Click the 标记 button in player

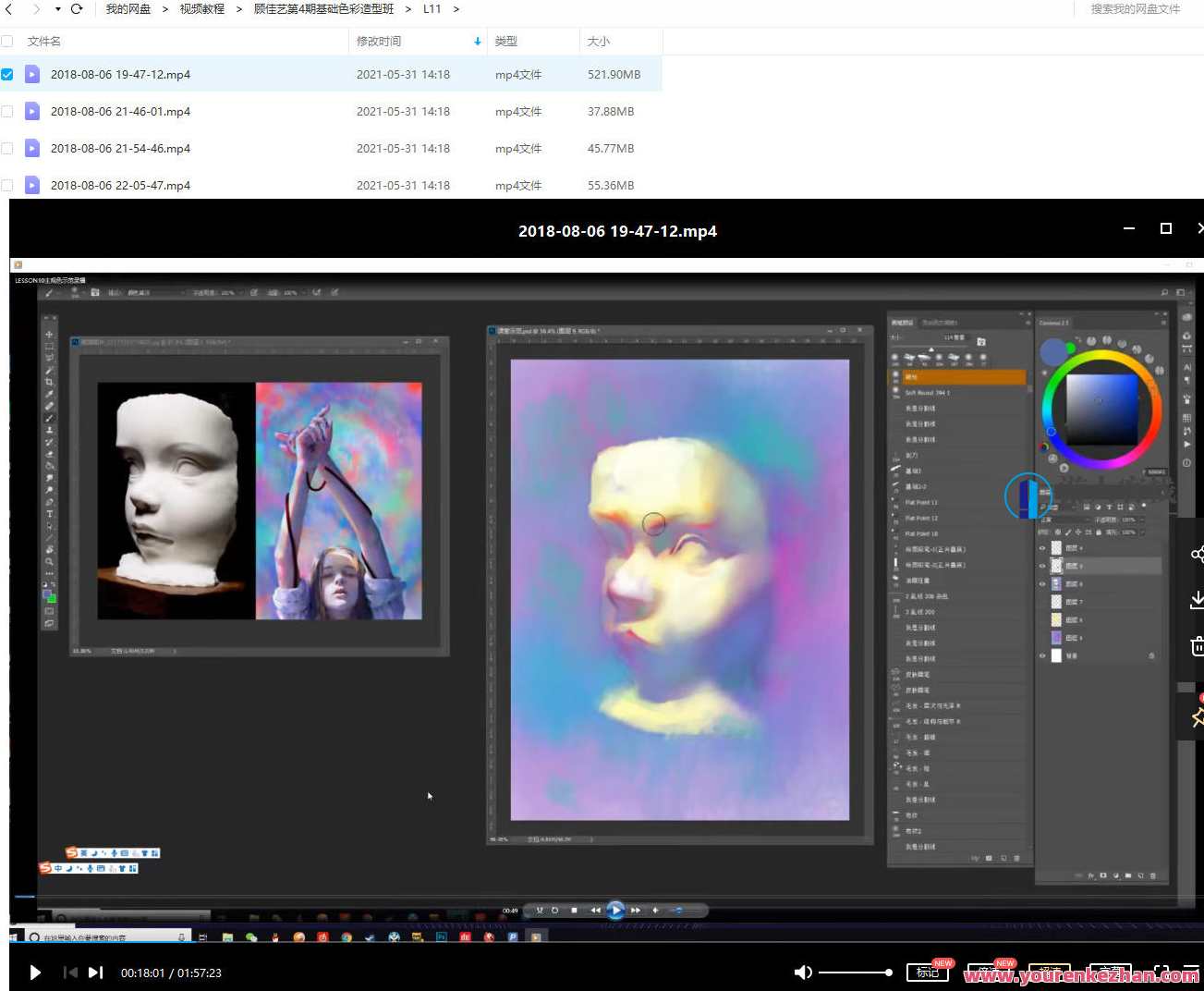pos(927,973)
